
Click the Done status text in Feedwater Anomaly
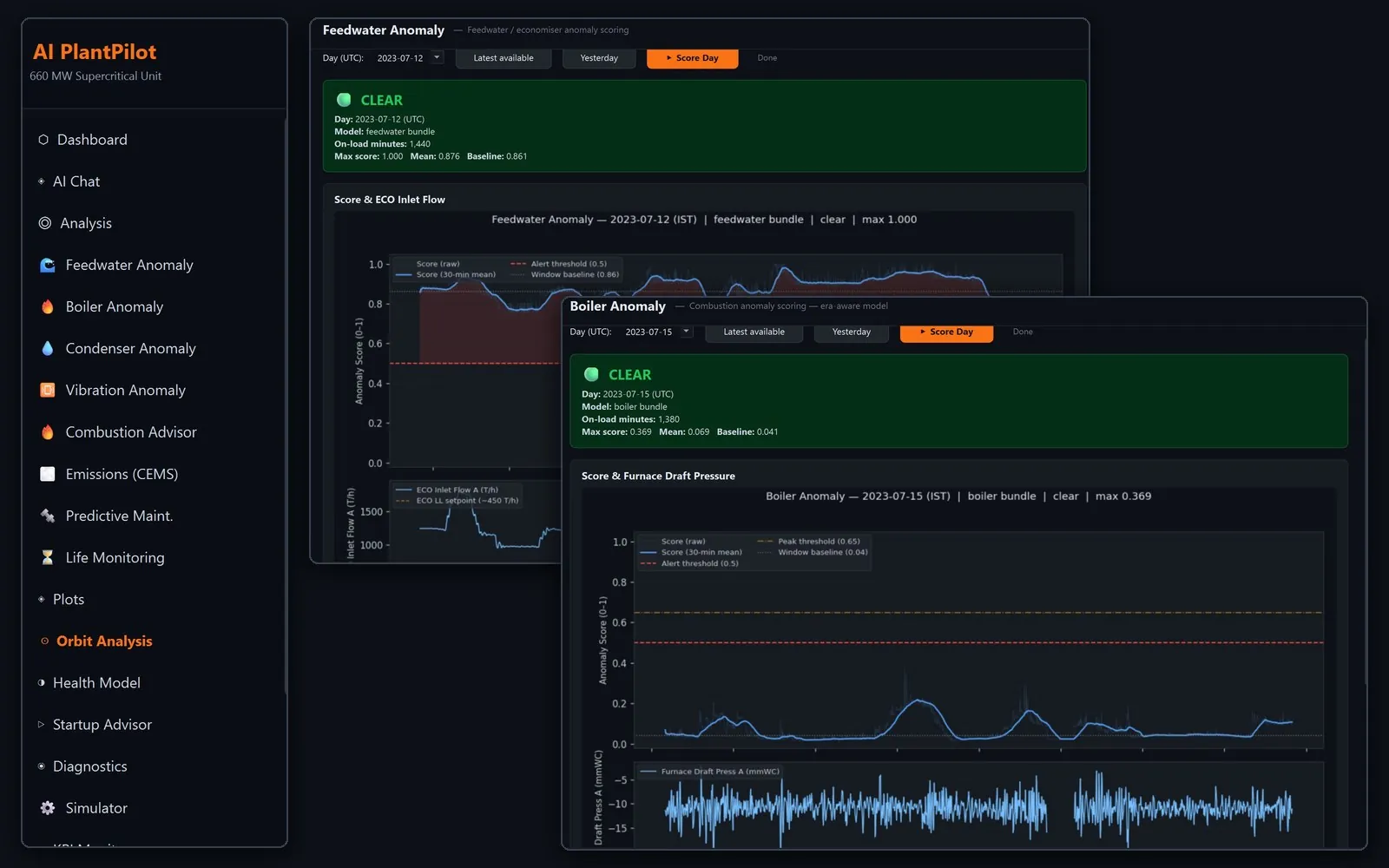(x=767, y=58)
